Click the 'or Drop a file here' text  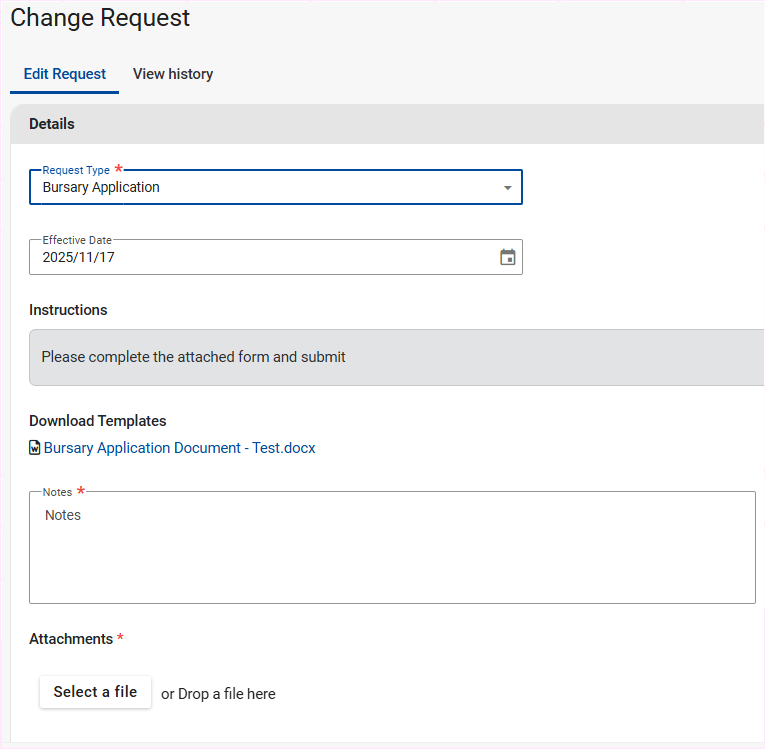click(x=218, y=694)
